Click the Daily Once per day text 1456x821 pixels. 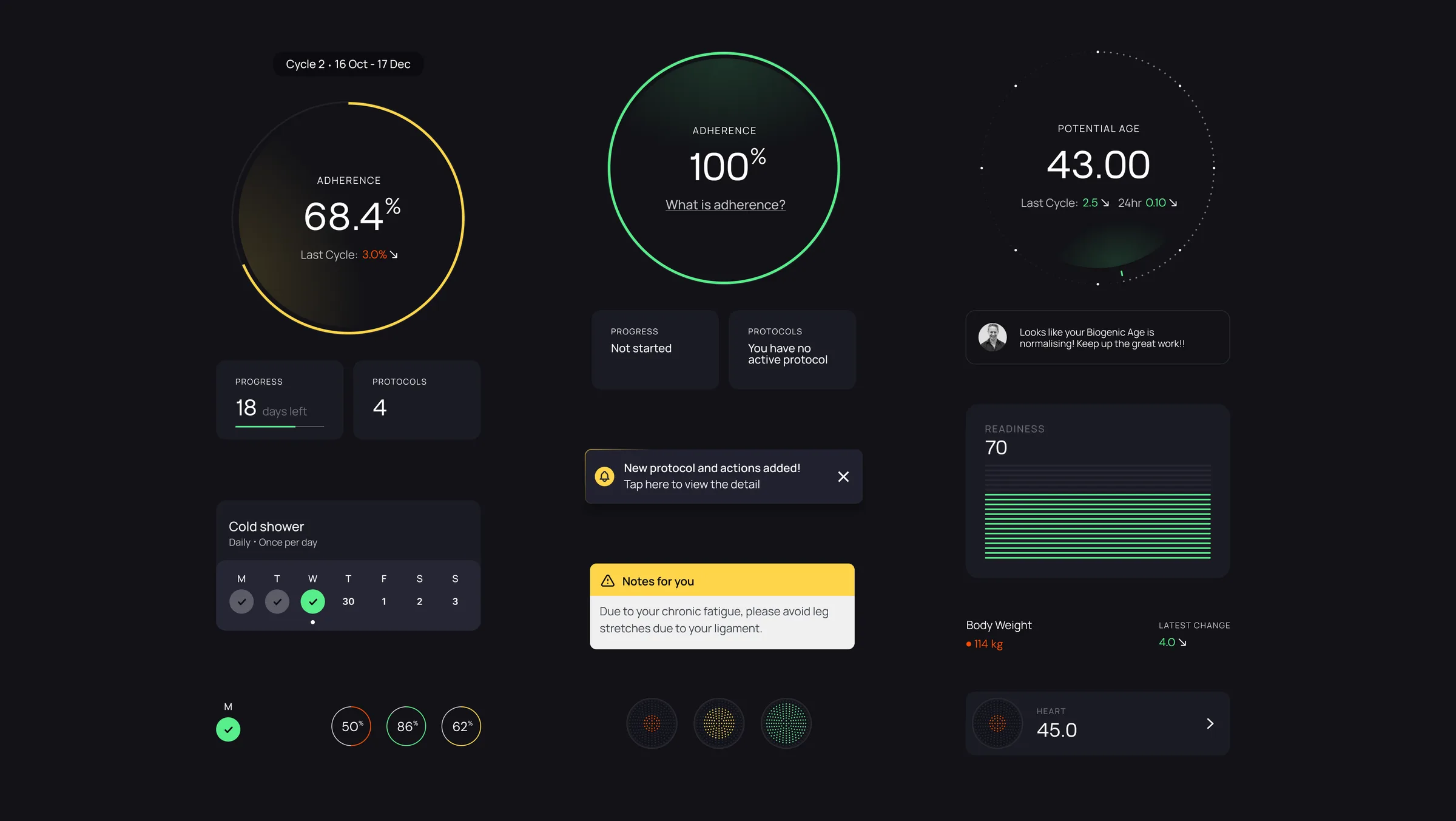pyautogui.click(x=273, y=542)
